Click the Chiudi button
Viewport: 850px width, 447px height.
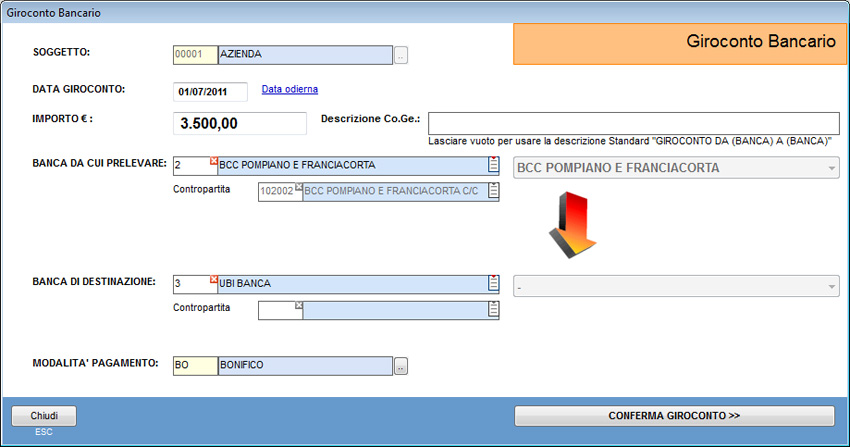click(44, 415)
